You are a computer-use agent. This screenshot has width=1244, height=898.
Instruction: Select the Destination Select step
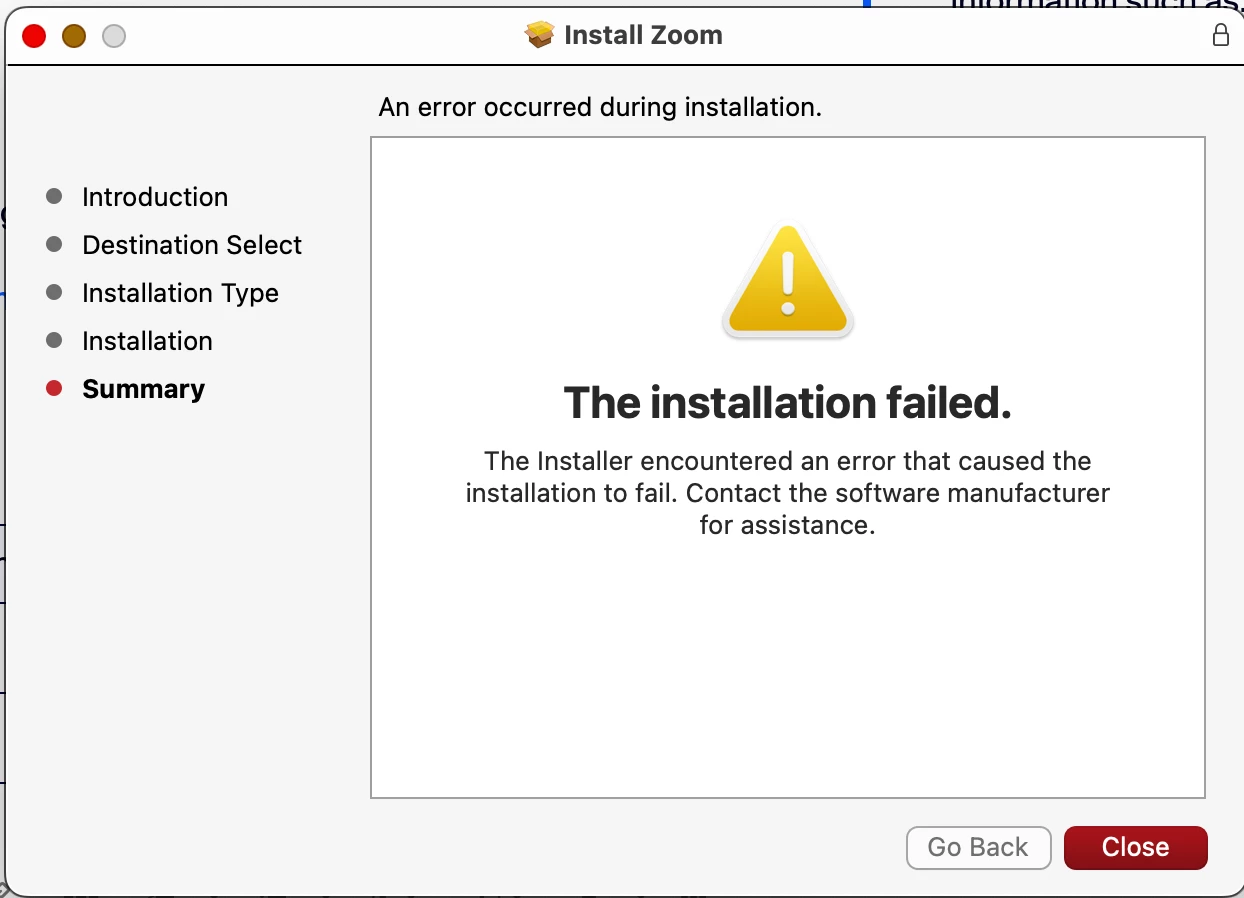point(192,245)
